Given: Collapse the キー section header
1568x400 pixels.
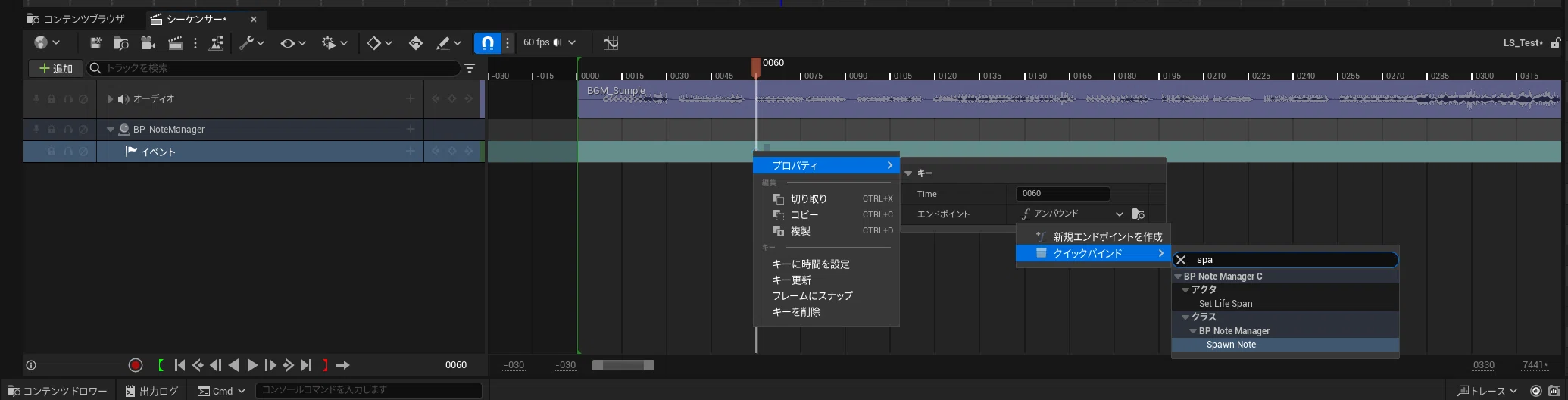Looking at the screenshot, I should coord(908,173).
